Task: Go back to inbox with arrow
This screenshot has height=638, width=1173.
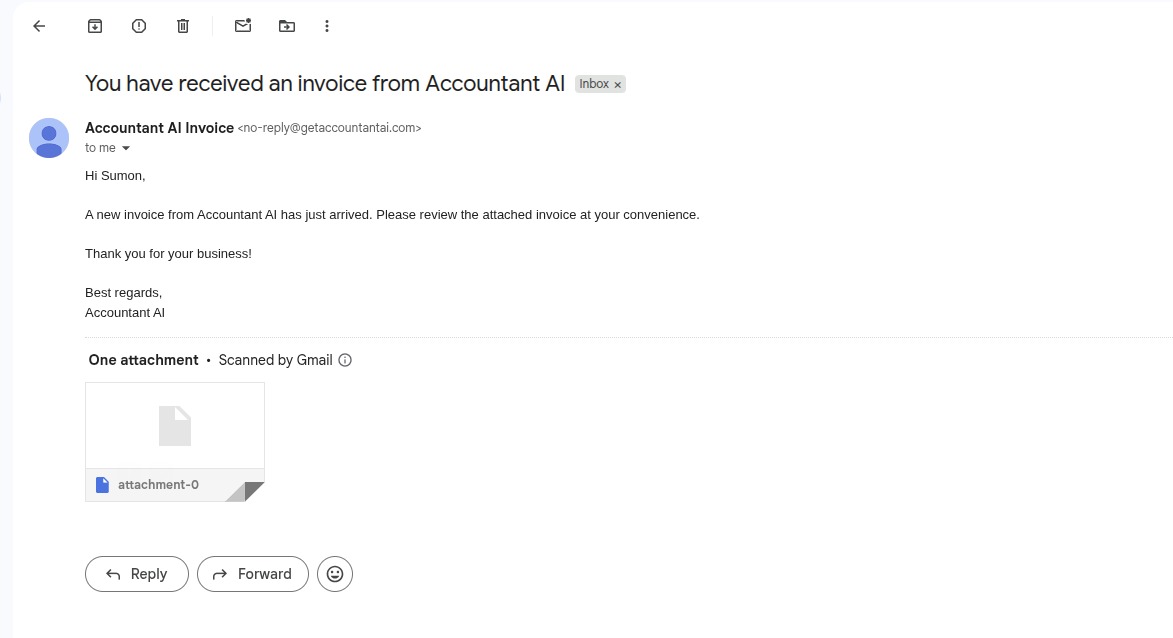Action: click(39, 26)
